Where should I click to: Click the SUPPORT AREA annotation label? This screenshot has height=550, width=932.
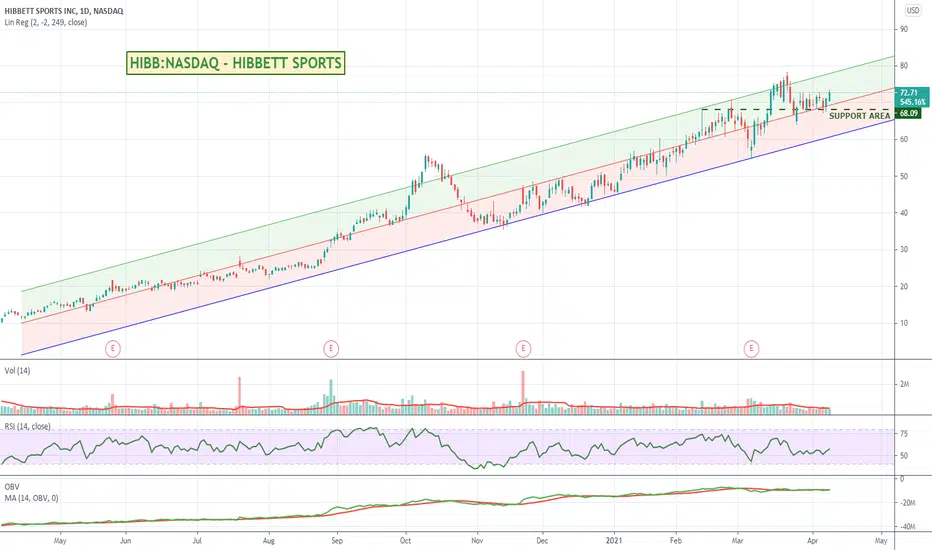click(x=859, y=116)
